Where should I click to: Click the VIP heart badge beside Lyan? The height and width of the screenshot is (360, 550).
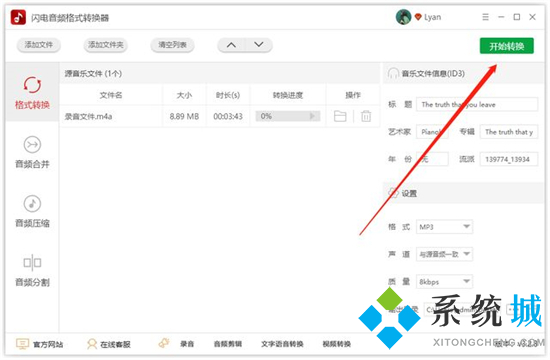click(x=418, y=17)
